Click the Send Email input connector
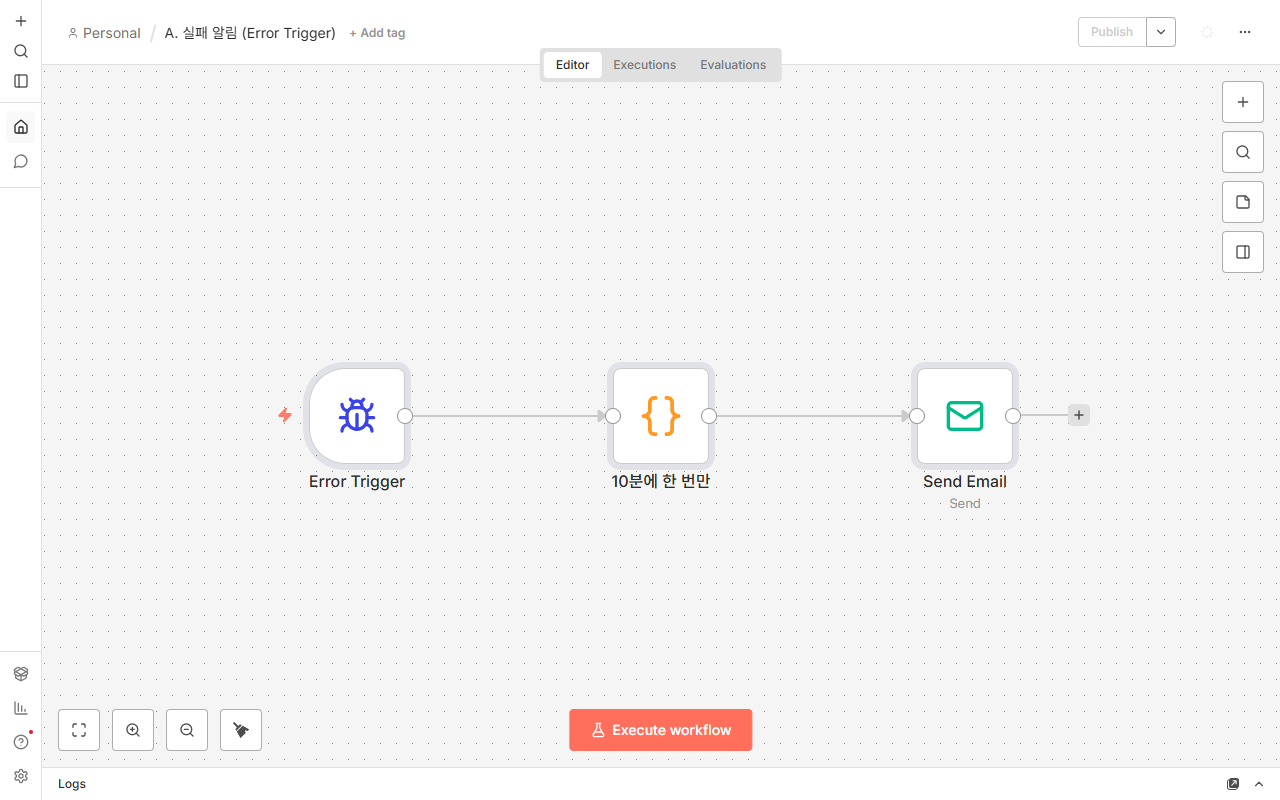 coord(917,416)
